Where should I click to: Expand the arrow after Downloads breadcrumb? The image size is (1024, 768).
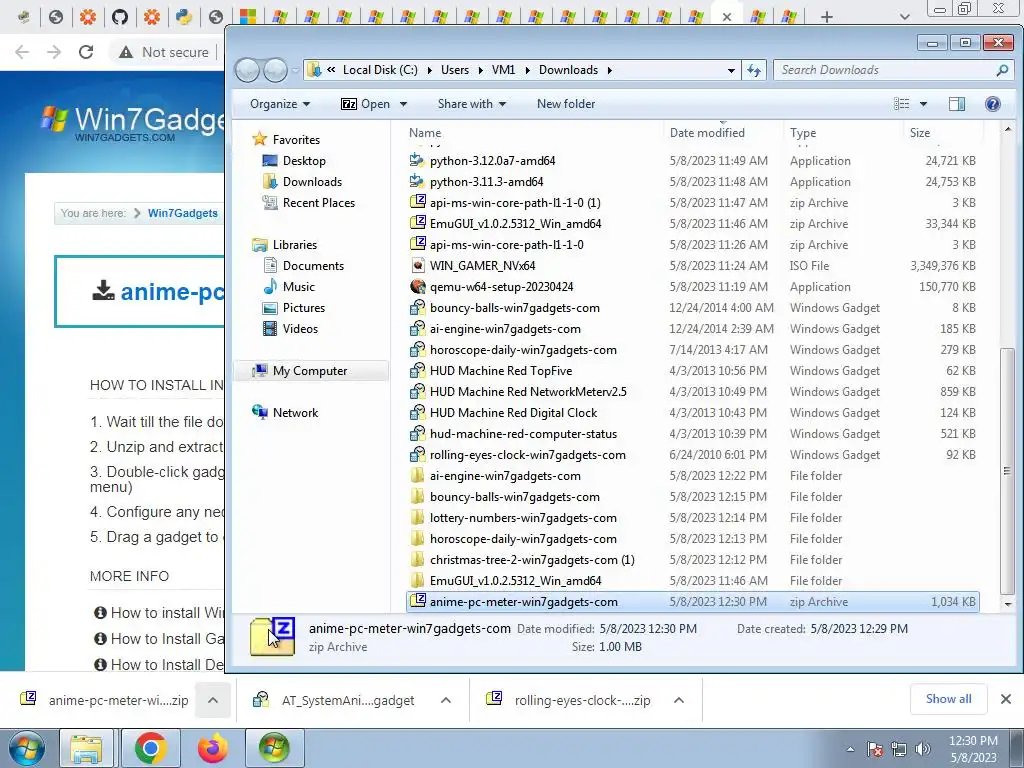(x=609, y=70)
